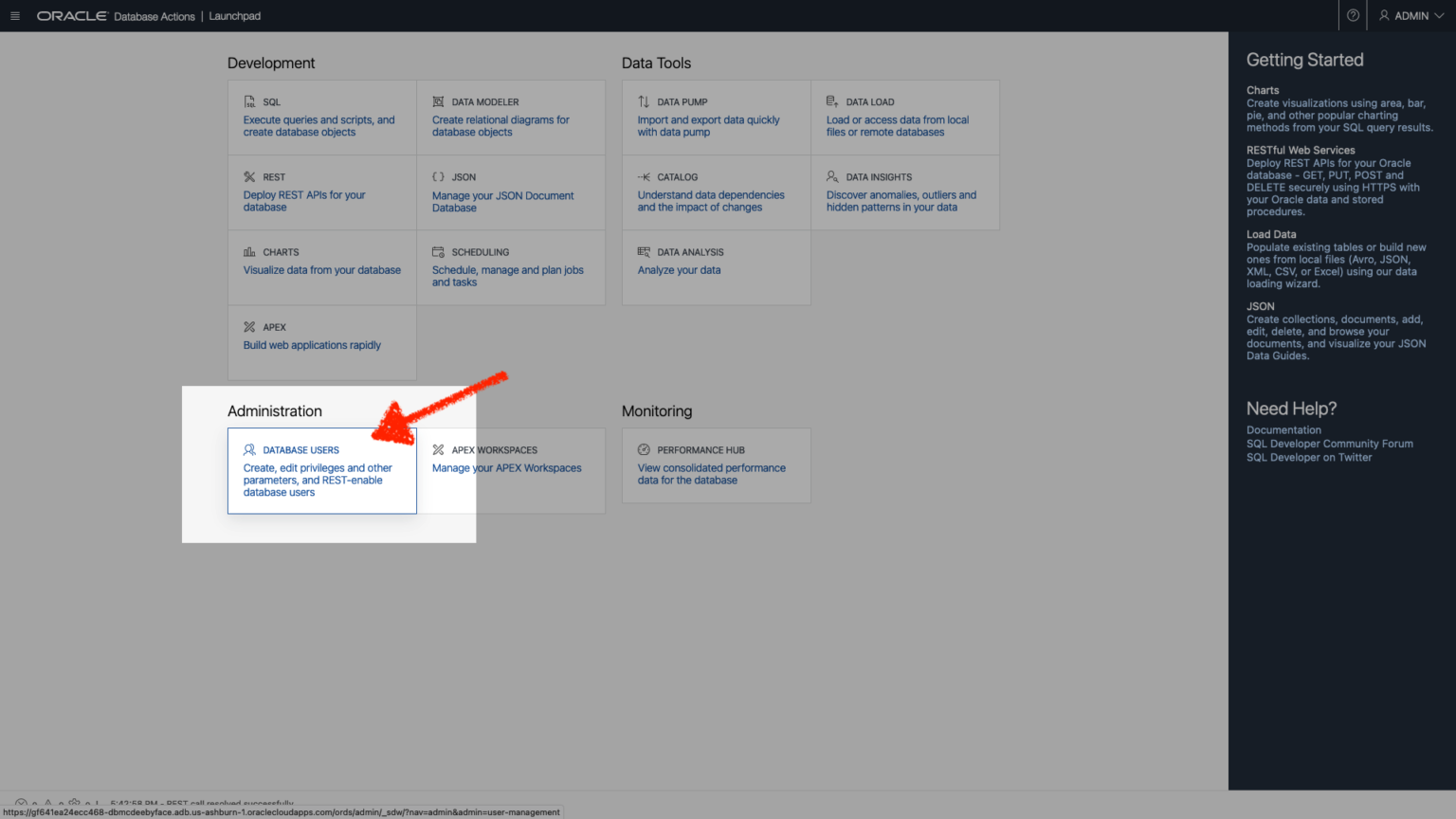Screen dimensions: 1456x819
Task: Select the Charts bar-graph icon
Action: pyautogui.click(x=250, y=251)
